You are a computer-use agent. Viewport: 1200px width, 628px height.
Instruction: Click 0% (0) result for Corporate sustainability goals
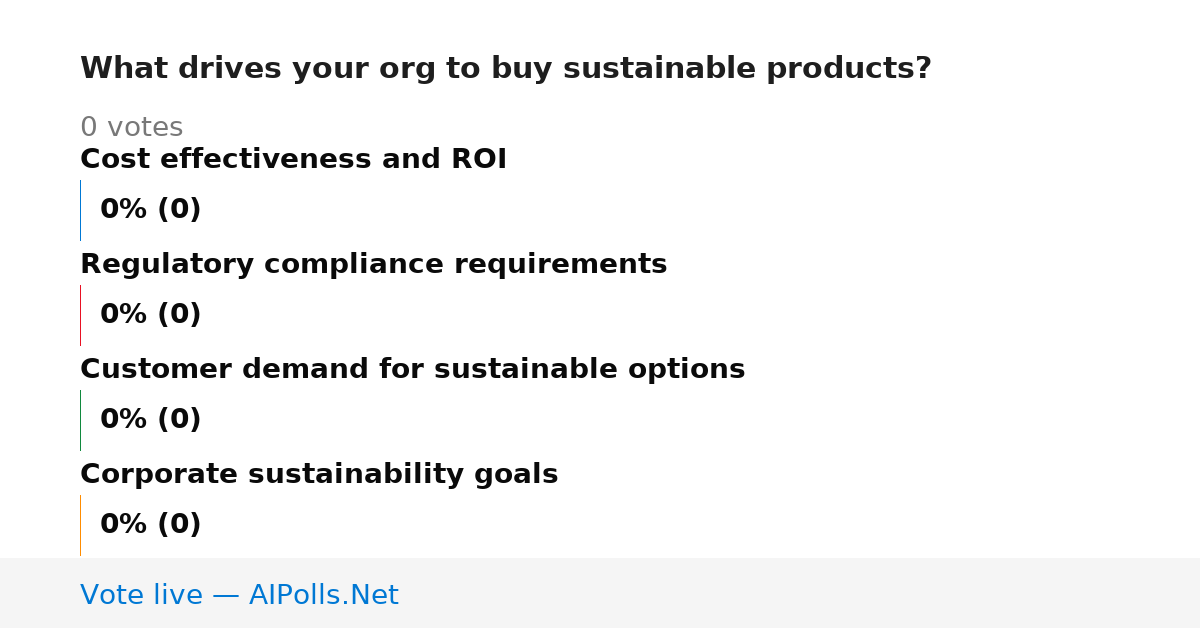pos(150,525)
